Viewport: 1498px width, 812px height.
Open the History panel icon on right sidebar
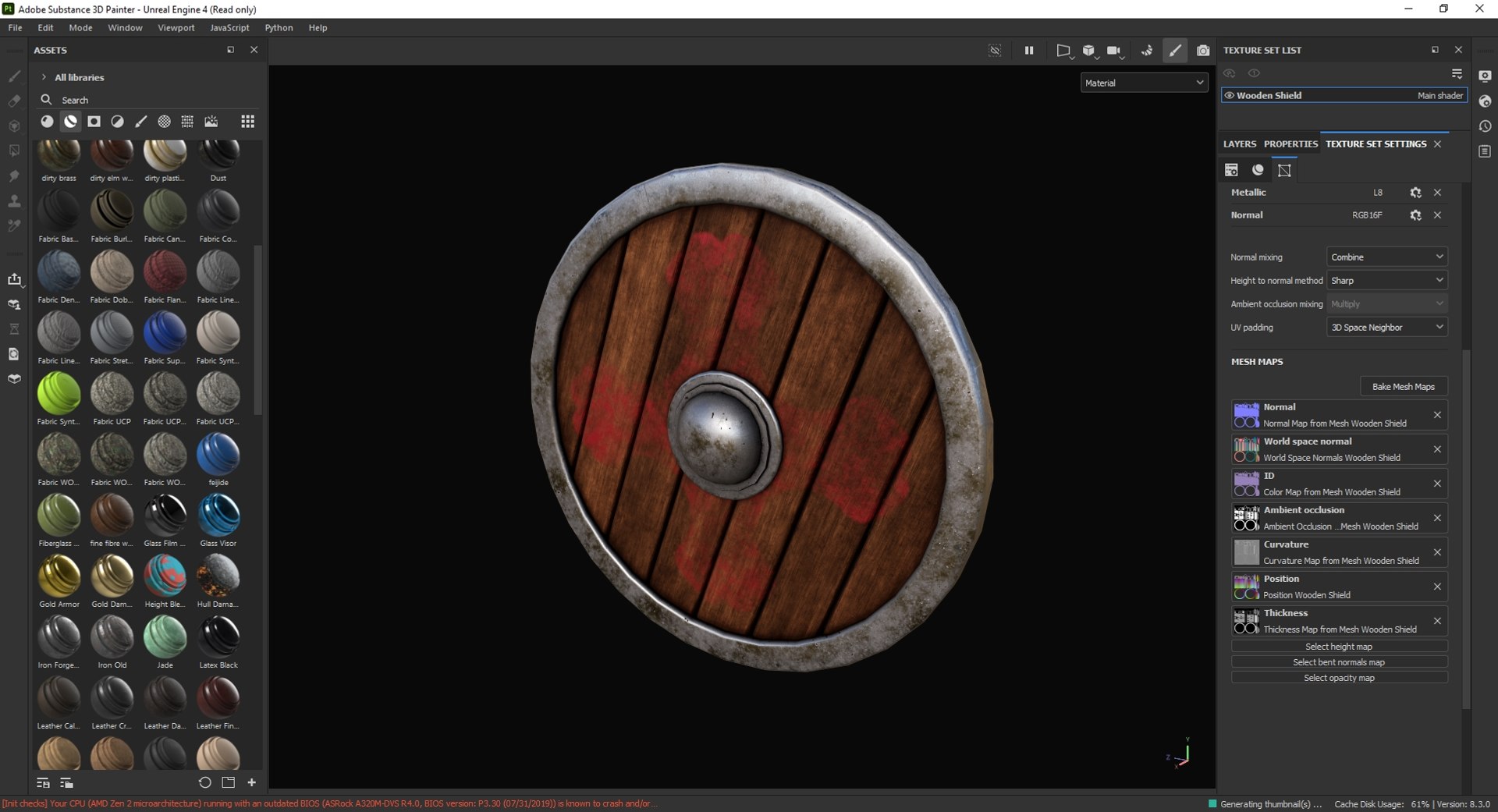click(1485, 126)
